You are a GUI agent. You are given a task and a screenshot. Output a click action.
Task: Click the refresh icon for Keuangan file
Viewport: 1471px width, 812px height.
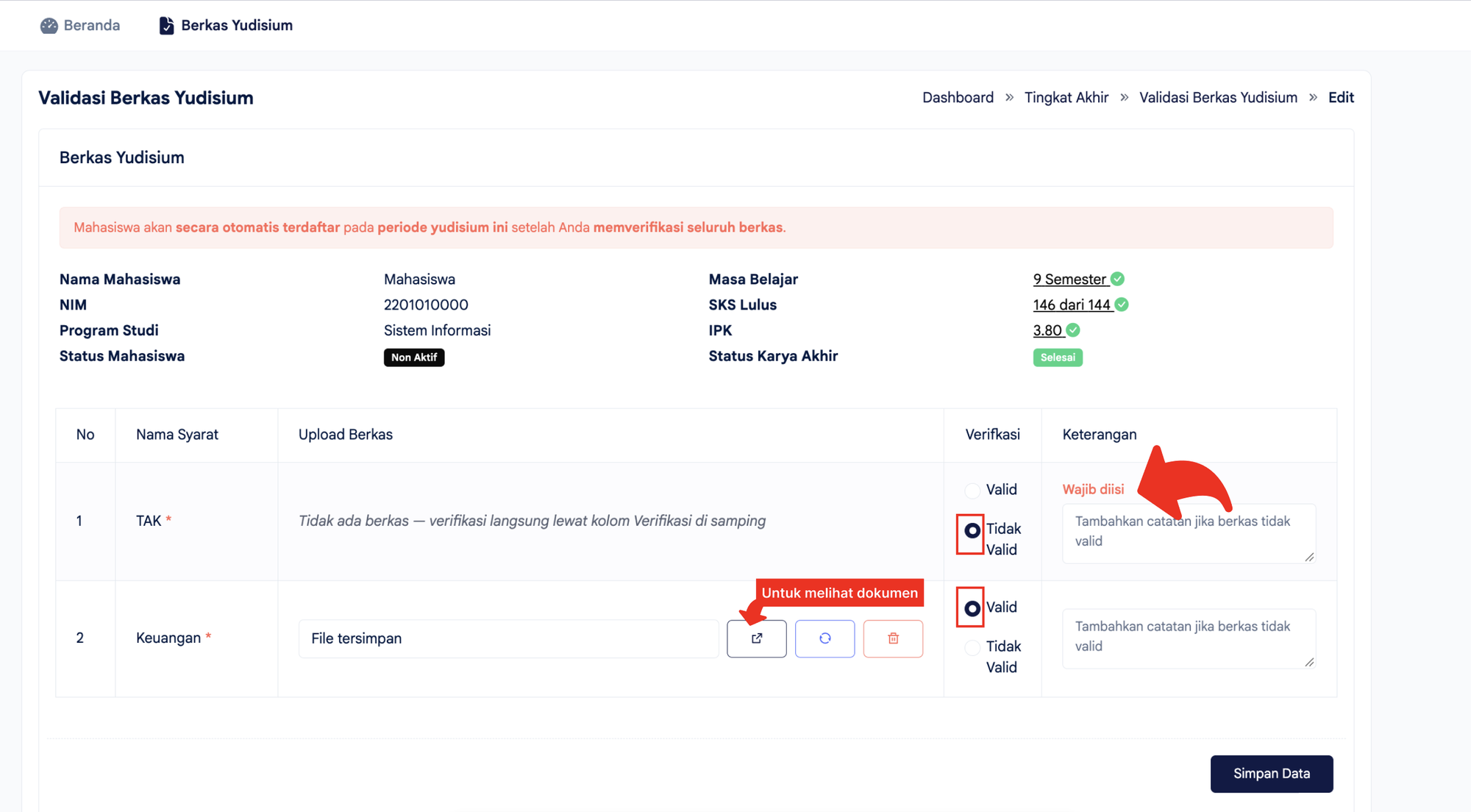(x=824, y=638)
